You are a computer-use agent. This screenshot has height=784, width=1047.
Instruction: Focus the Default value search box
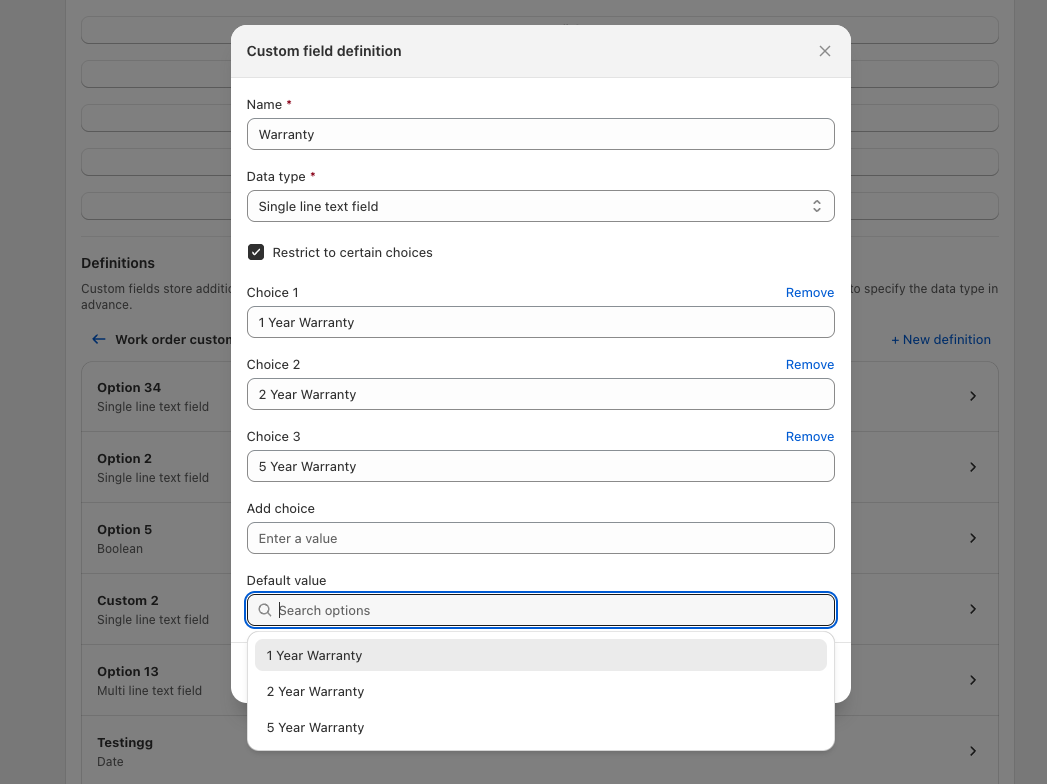(x=550, y=610)
